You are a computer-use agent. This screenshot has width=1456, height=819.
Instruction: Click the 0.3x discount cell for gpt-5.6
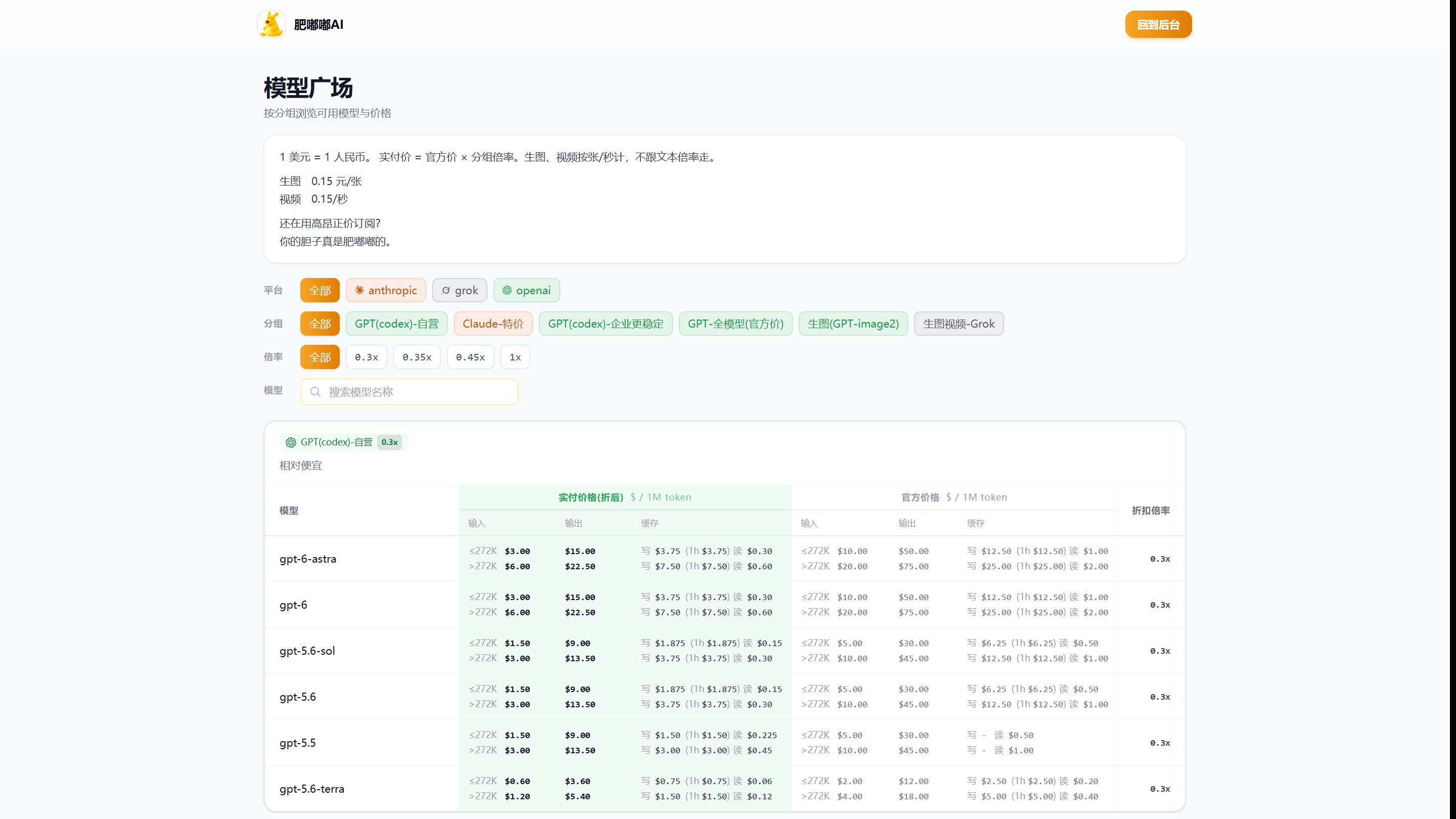coord(1160,697)
